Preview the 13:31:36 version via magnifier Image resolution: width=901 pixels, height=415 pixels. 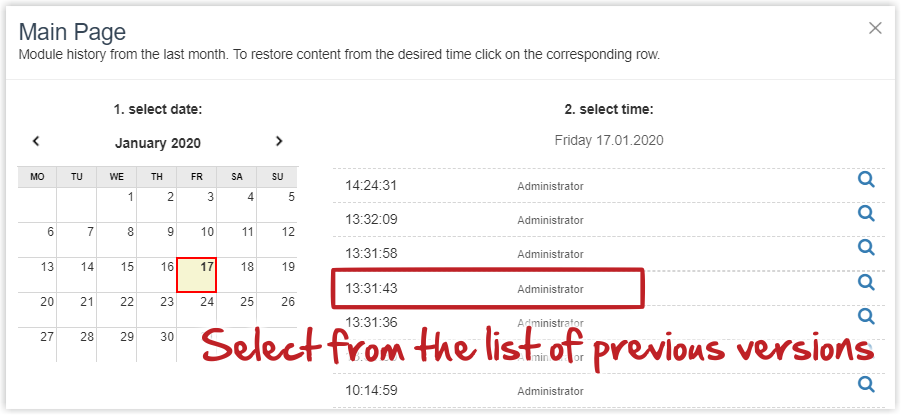(866, 317)
